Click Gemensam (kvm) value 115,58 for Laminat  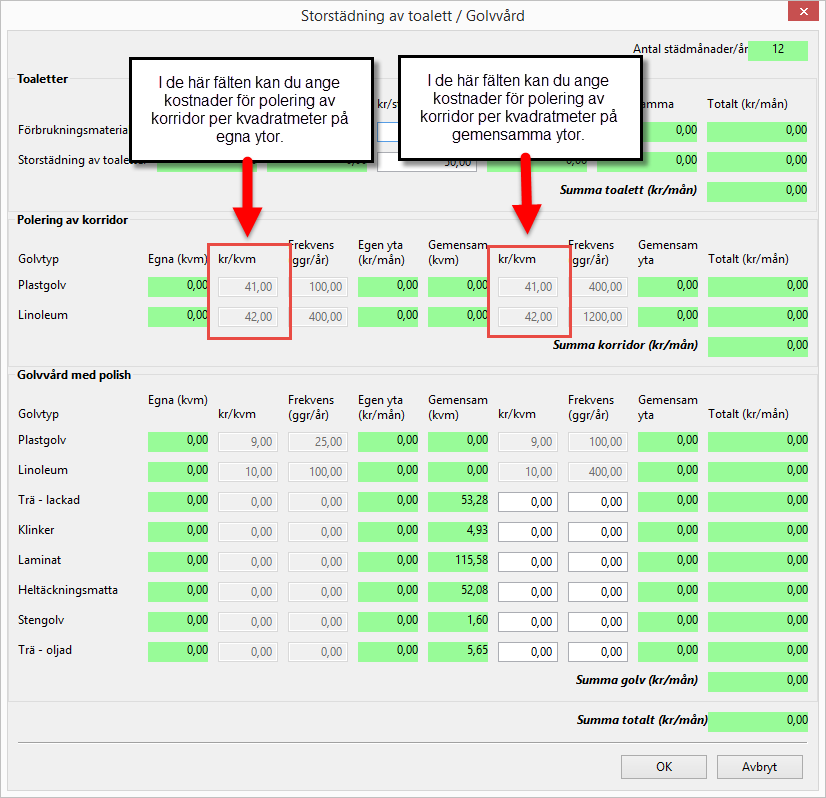point(458,562)
